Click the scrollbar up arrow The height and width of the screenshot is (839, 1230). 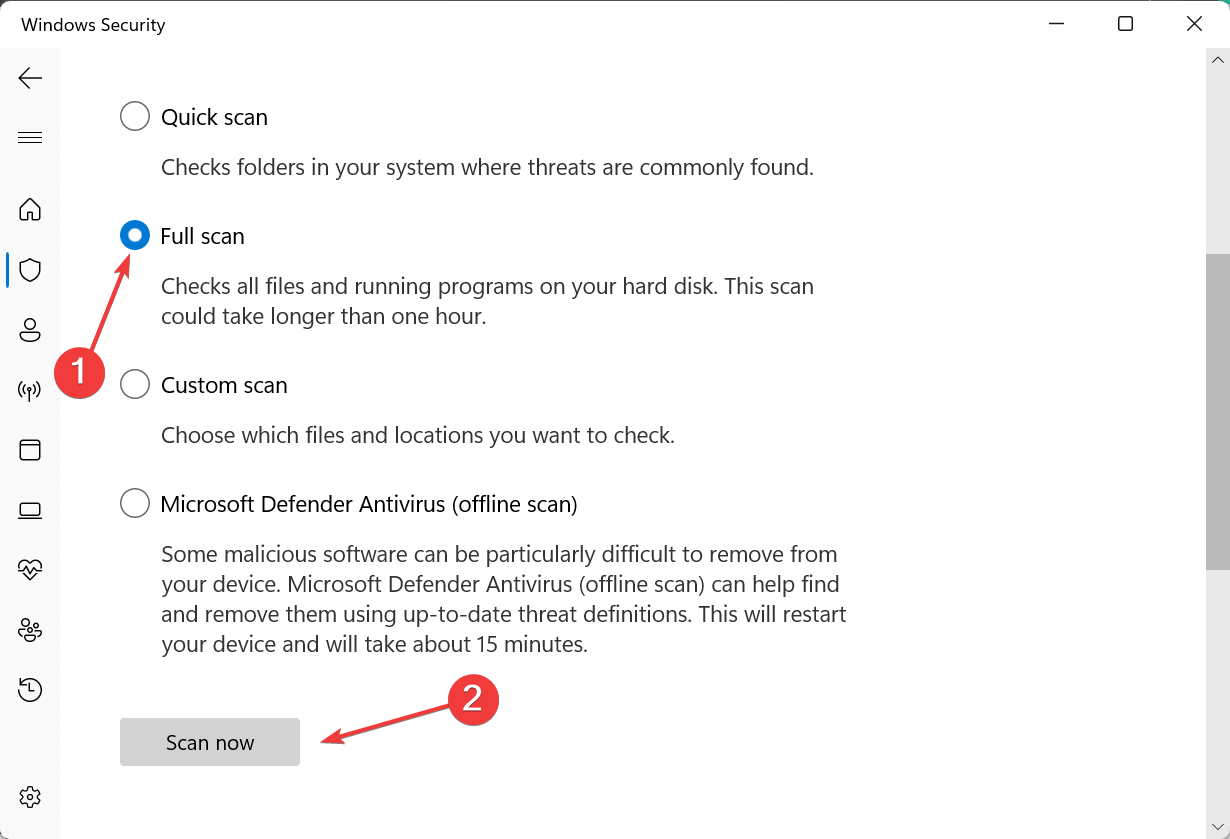(1217, 59)
